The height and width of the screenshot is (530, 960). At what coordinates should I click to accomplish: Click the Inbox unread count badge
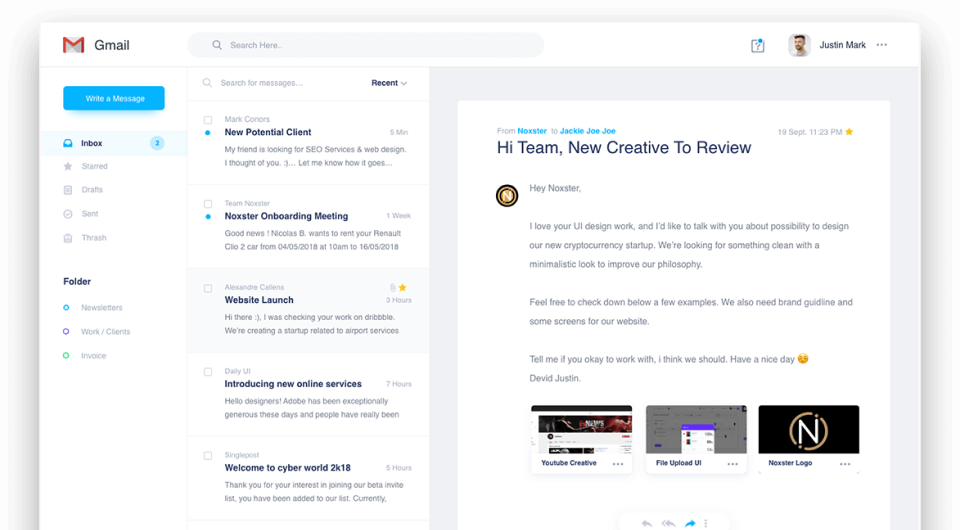tap(157, 143)
